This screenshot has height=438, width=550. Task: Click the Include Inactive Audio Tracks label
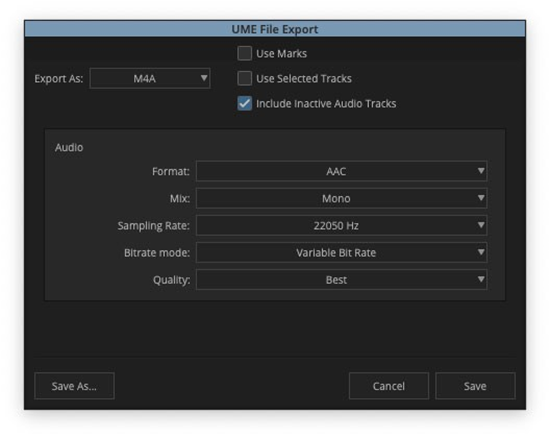pos(326,104)
